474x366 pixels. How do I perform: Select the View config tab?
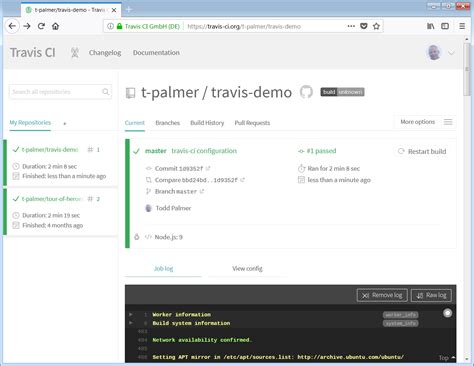[247, 268]
